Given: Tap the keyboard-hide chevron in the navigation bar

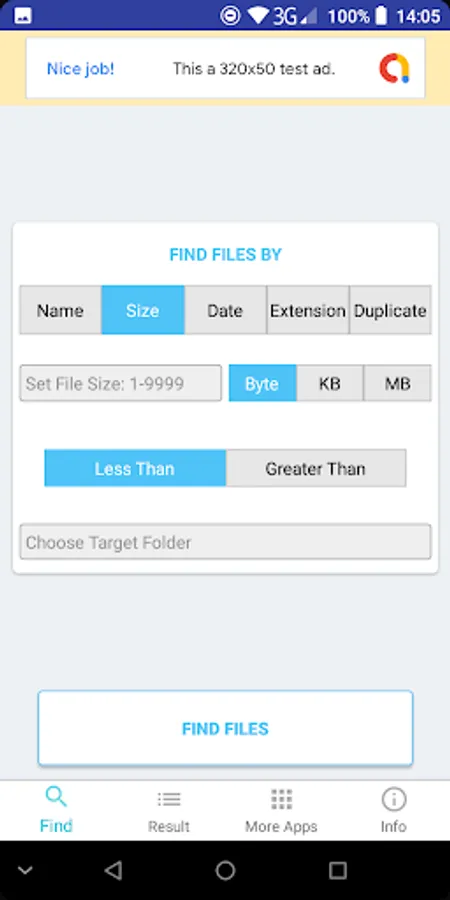Looking at the screenshot, I should 25,871.
